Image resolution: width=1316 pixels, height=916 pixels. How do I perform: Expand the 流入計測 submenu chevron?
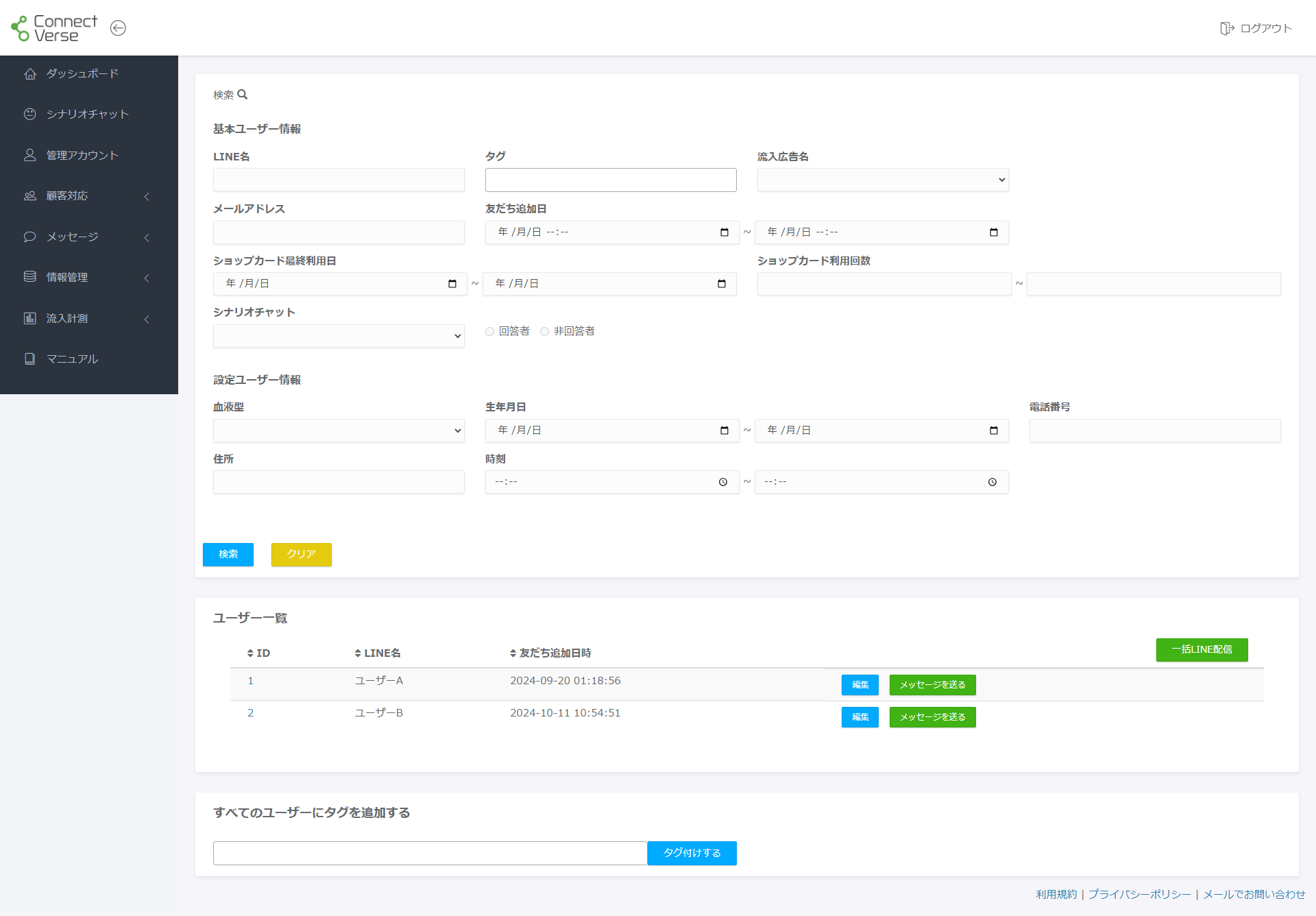(x=147, y=320)
